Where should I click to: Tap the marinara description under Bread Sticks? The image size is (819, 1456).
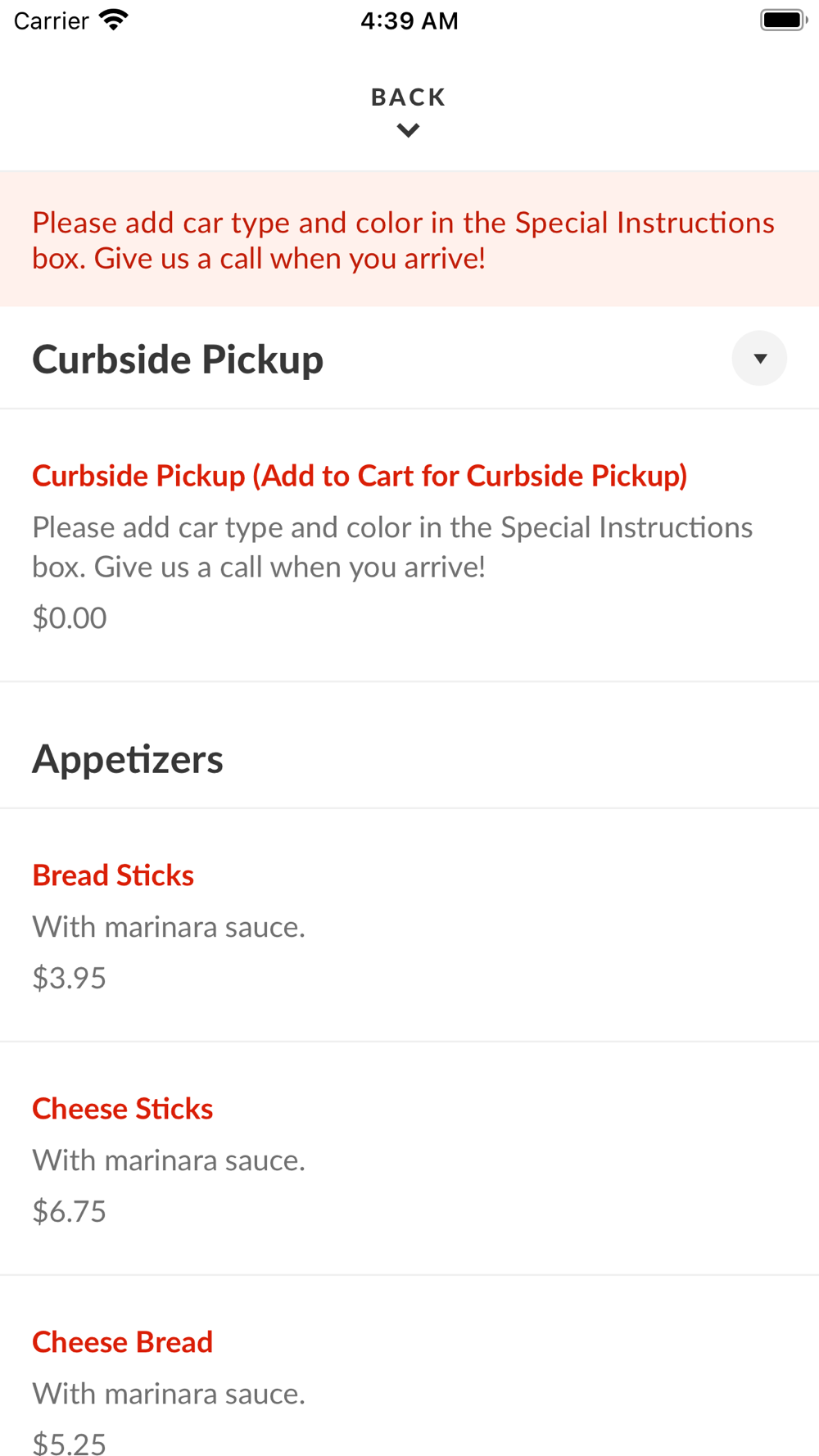169,927
